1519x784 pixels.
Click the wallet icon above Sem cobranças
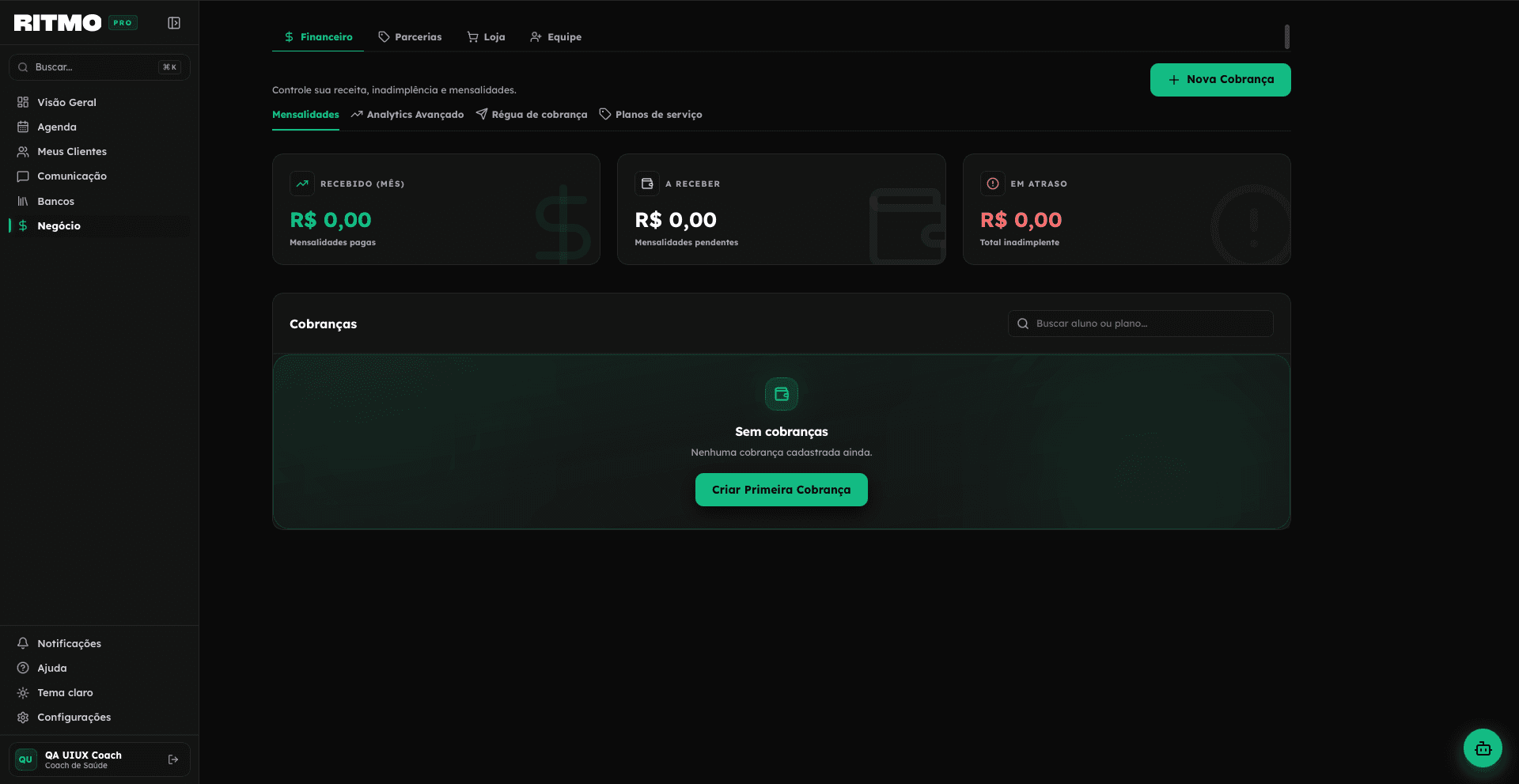coord(782,394)
